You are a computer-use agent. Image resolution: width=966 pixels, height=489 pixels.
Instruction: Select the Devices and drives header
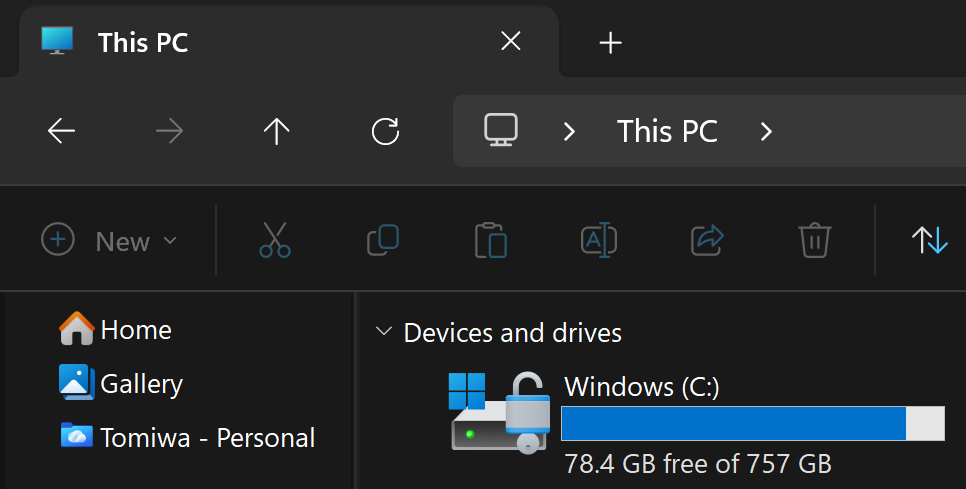pos(513,333)
